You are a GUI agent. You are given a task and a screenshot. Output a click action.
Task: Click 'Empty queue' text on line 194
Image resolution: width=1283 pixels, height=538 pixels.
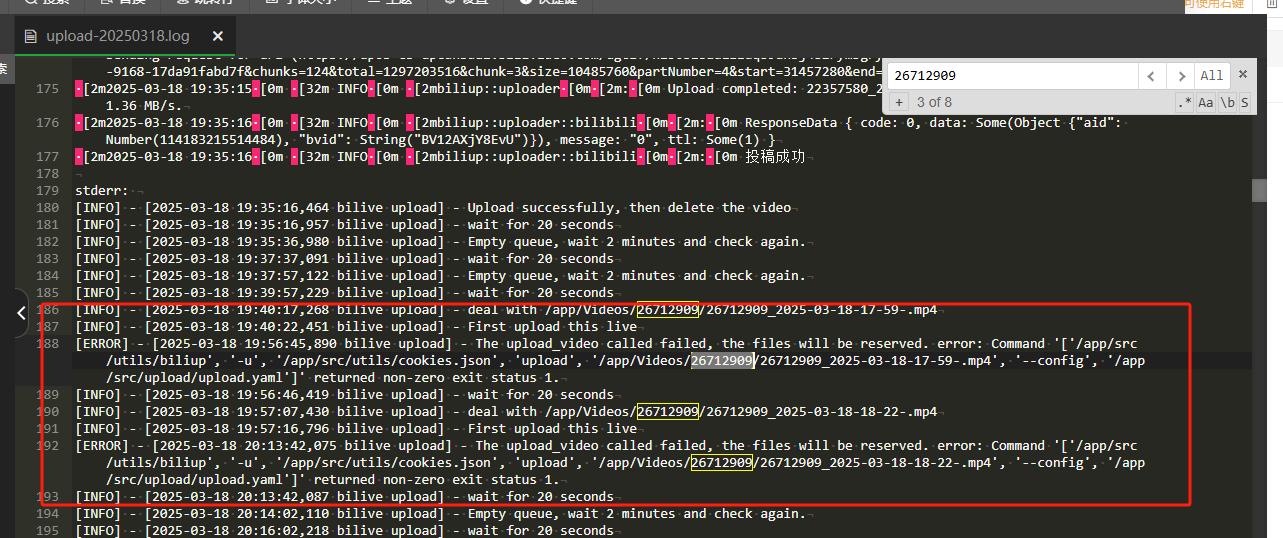pos(509,513)
